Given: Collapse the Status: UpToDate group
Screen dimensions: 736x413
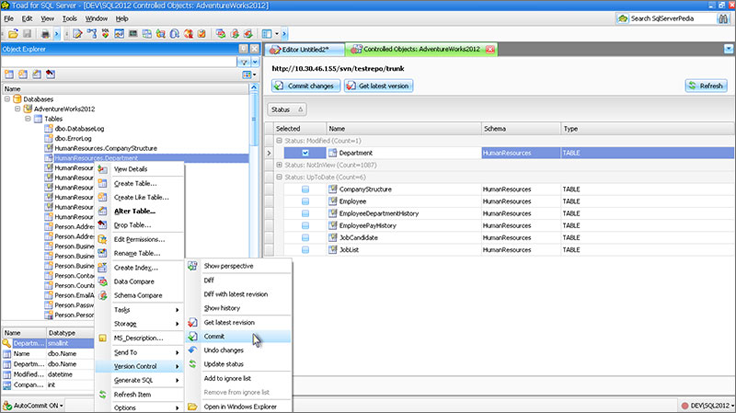Looking at the screenshot, I should tap(277, 177).
